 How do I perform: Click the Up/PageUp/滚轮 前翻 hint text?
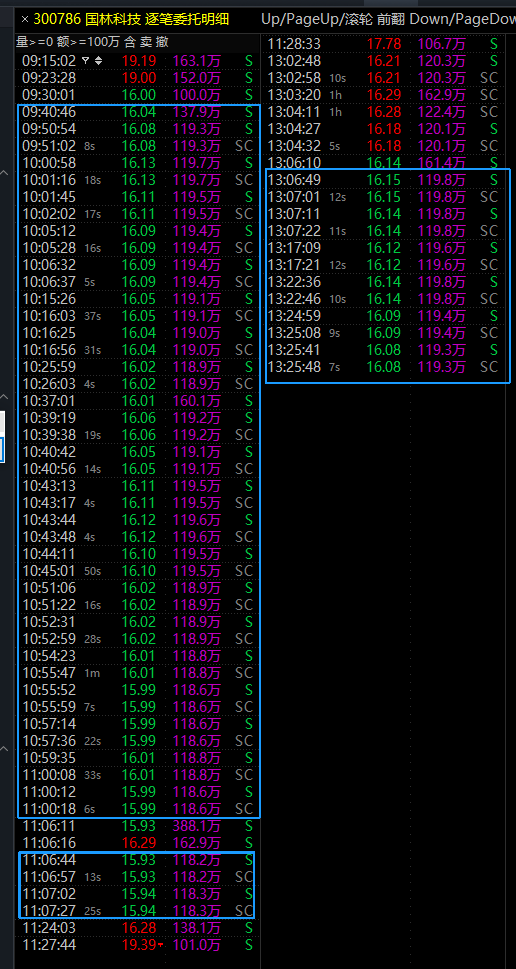coord(333,19)
